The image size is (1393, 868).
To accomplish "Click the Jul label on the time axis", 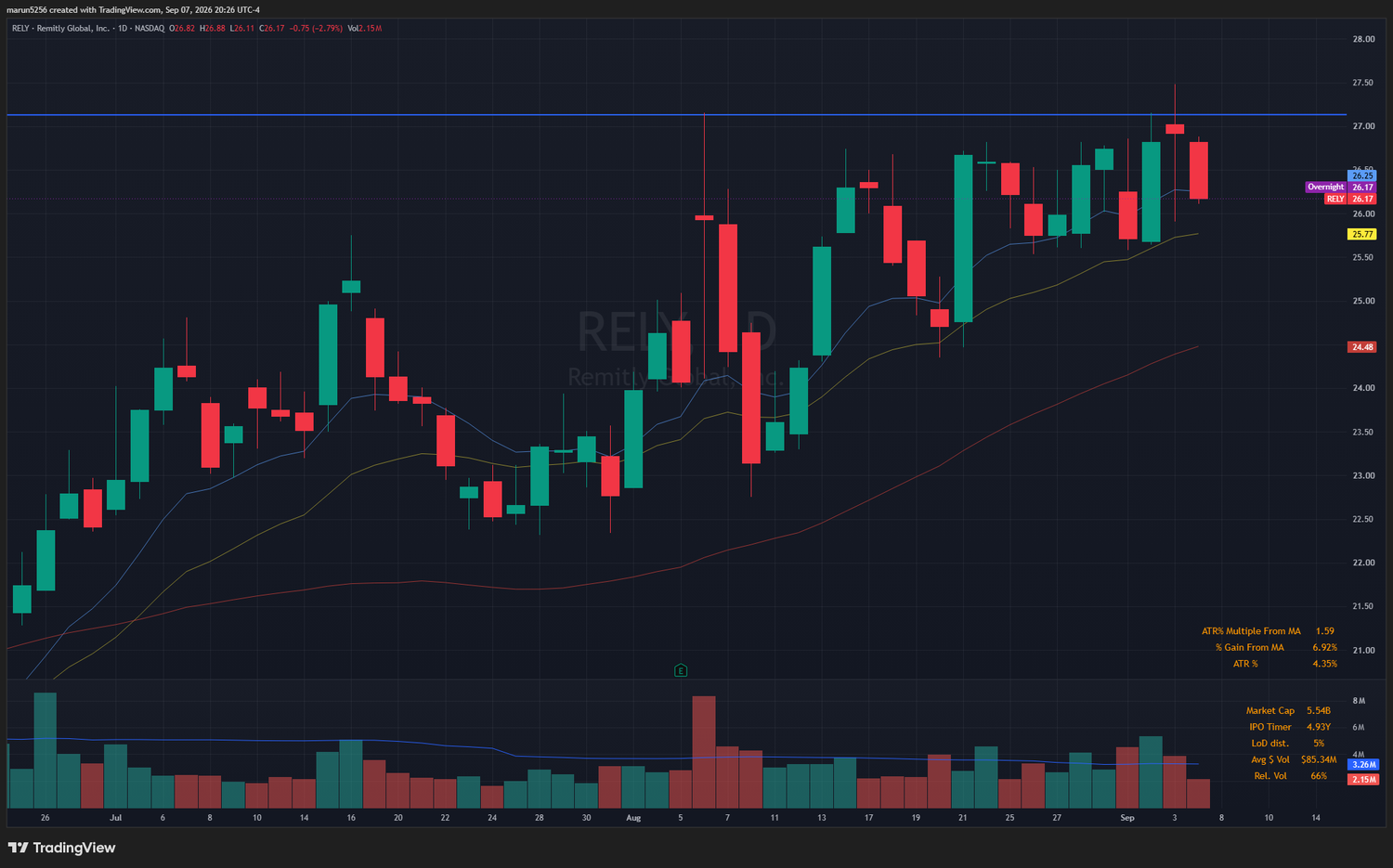I will point(115,818).
